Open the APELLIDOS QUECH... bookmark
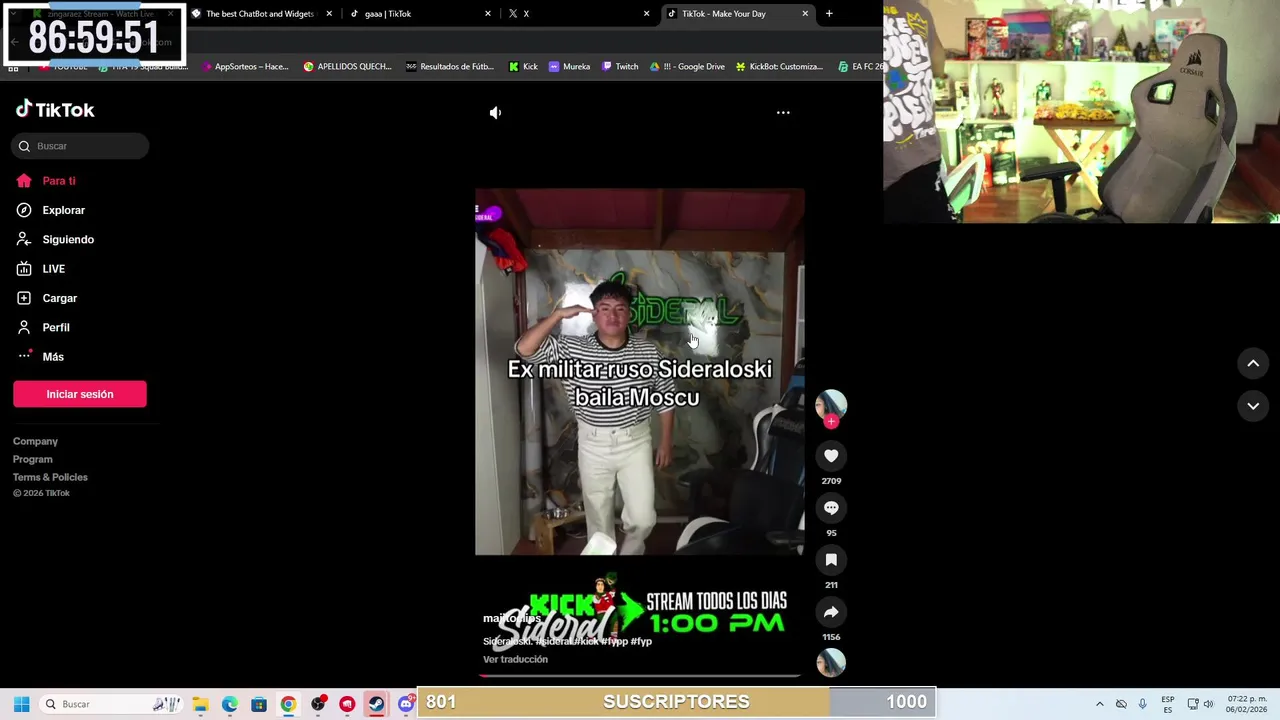The image size is (1280, 720). coord(348,67)
